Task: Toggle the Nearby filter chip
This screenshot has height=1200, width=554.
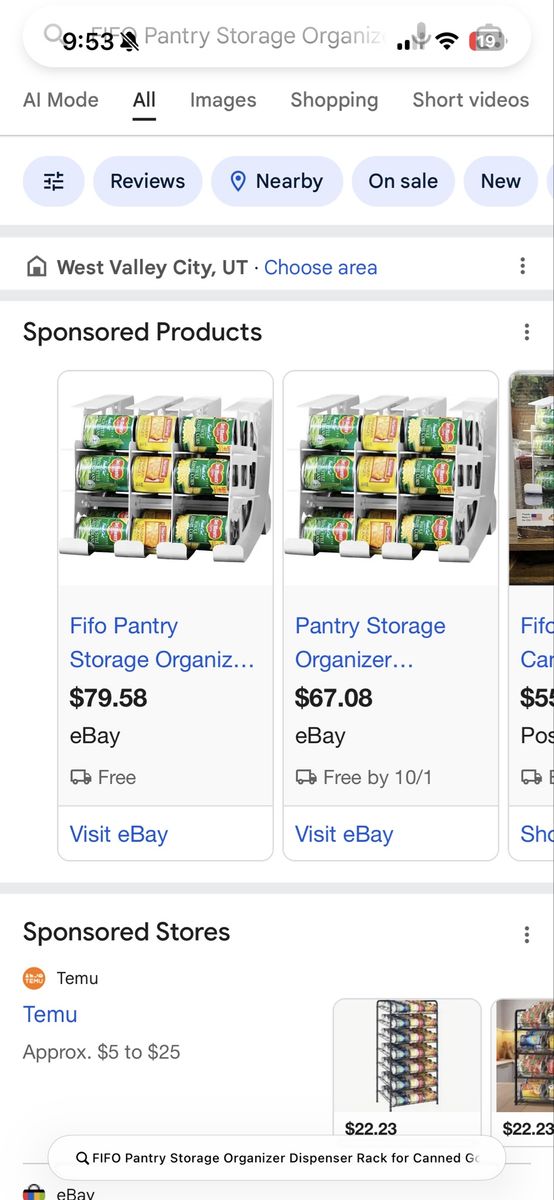Action: 277,181
